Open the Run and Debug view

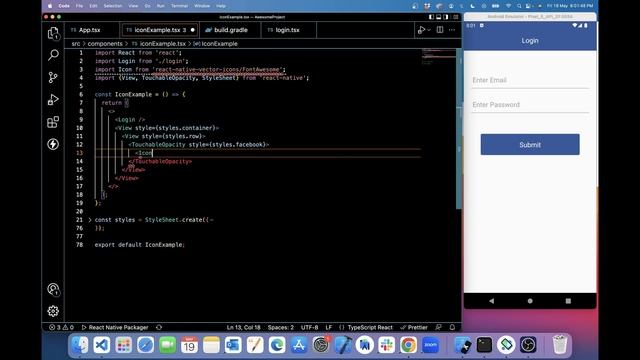(53, 100)
